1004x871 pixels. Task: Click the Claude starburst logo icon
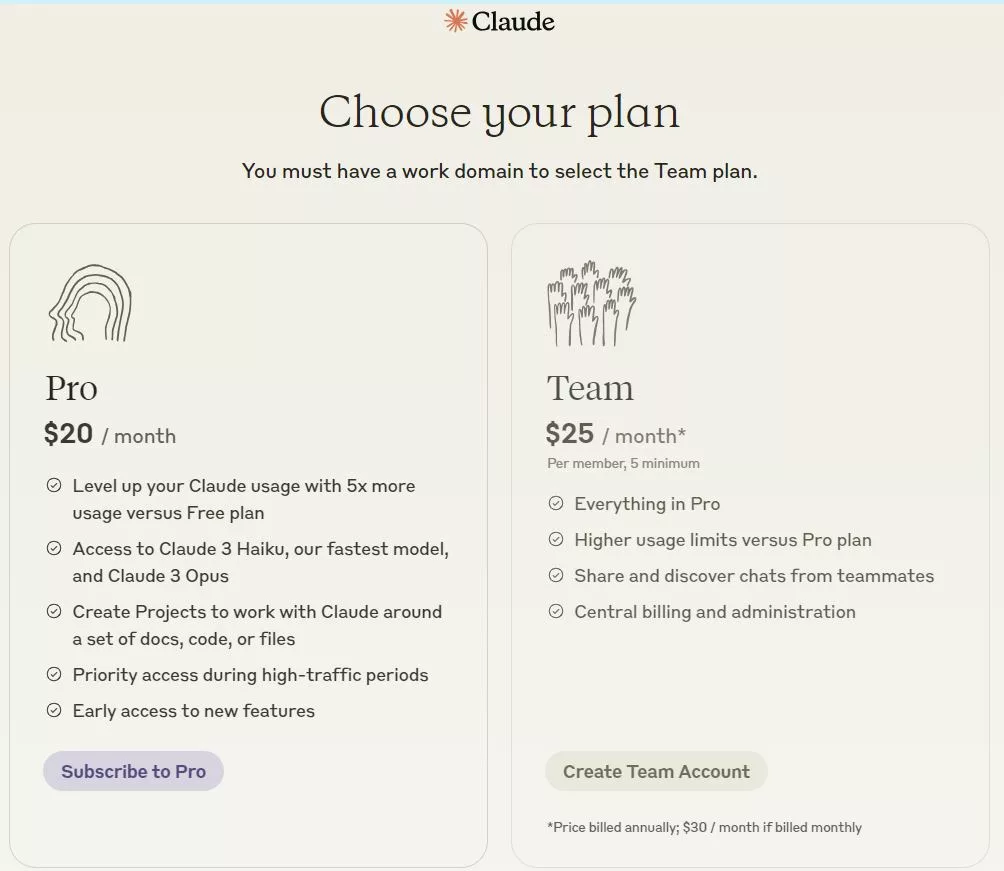pos(455,21)
